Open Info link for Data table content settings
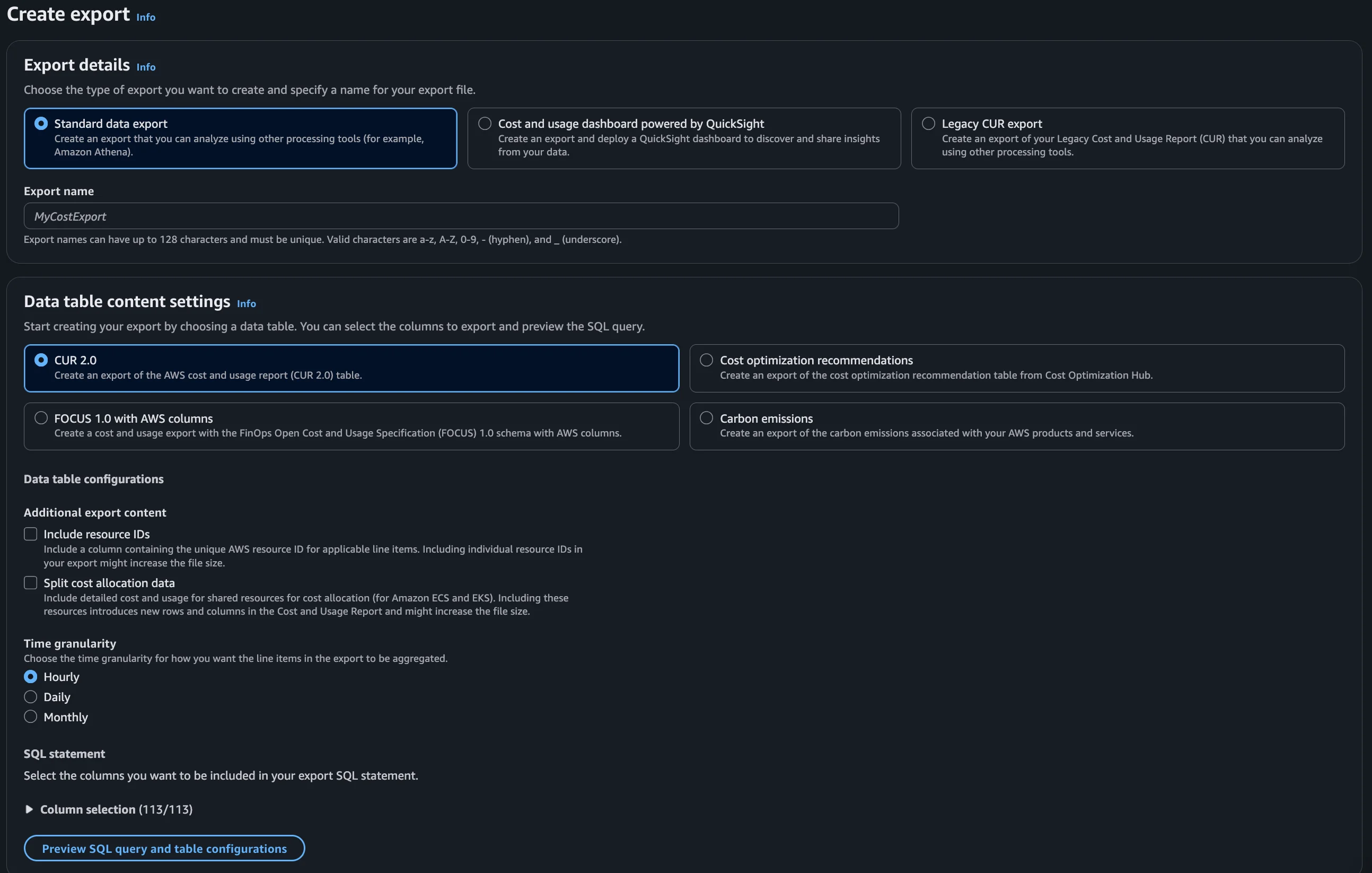Screen dimensions: 1372x873 246,304
